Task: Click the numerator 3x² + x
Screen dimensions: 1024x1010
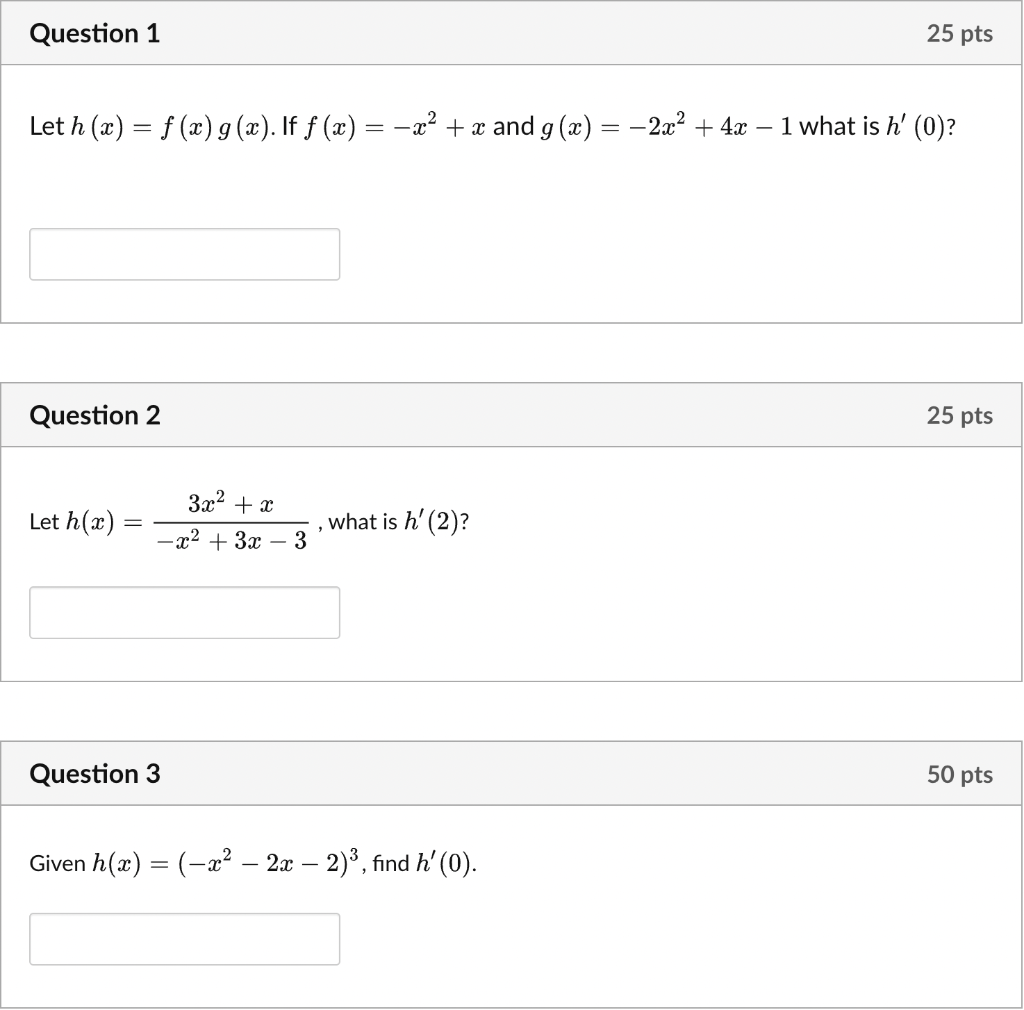Action: 231,503
